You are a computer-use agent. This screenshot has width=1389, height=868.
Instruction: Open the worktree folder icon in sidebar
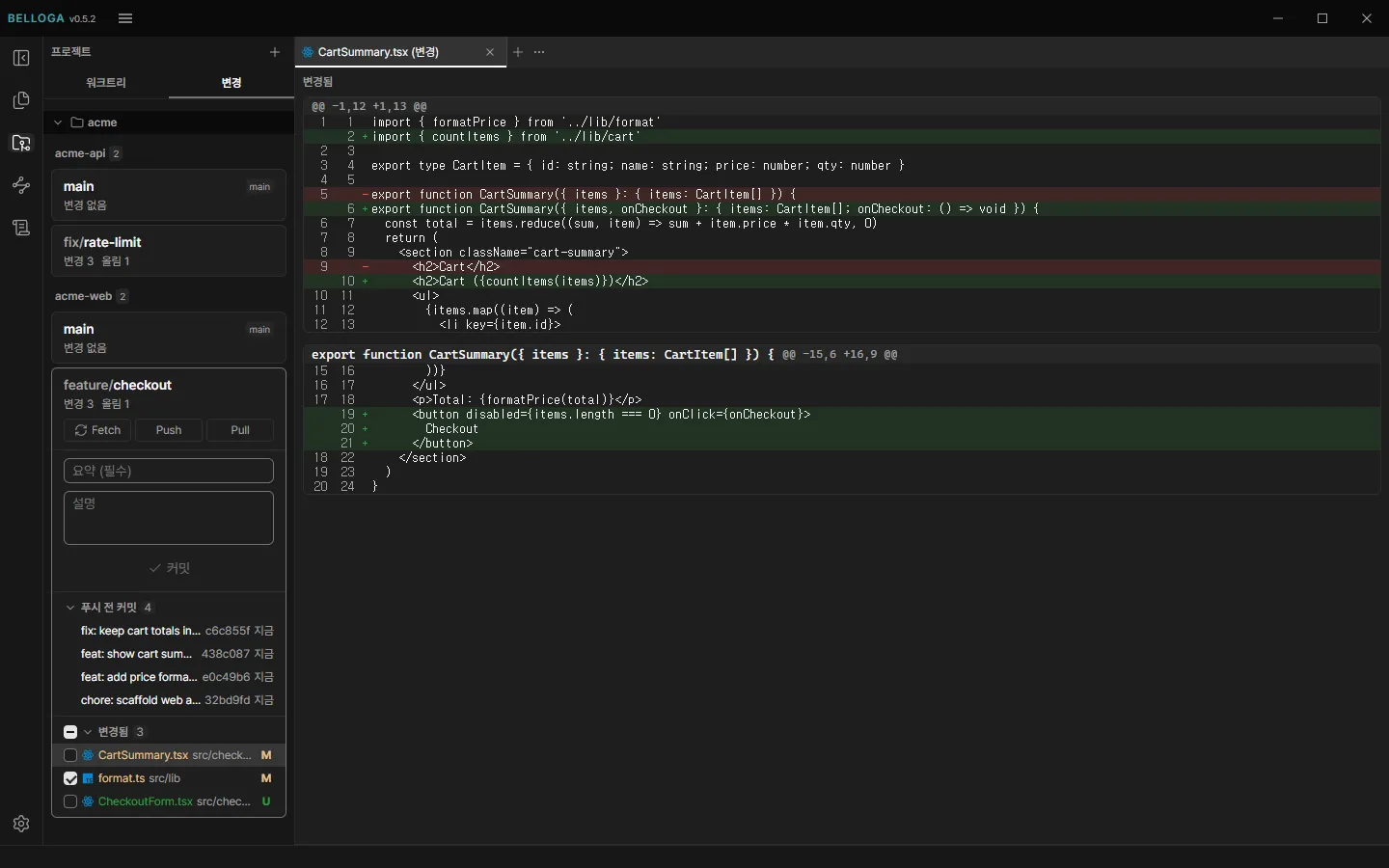tap(21, 143)
